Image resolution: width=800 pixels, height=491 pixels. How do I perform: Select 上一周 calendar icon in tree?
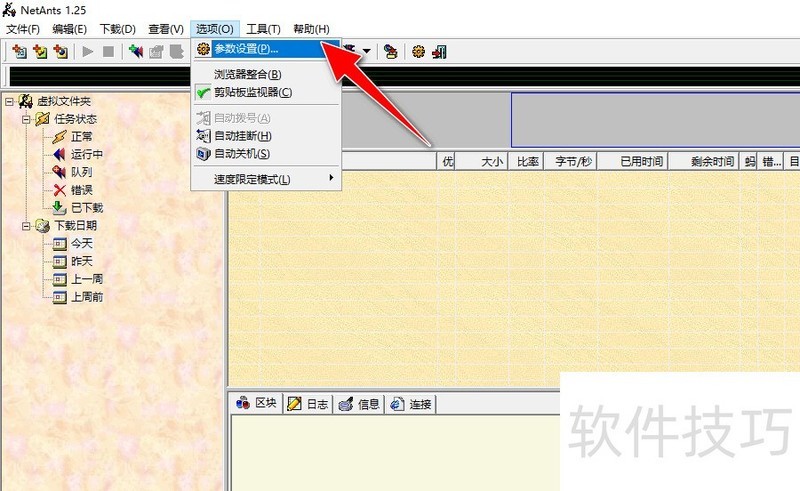coord(60,279)
